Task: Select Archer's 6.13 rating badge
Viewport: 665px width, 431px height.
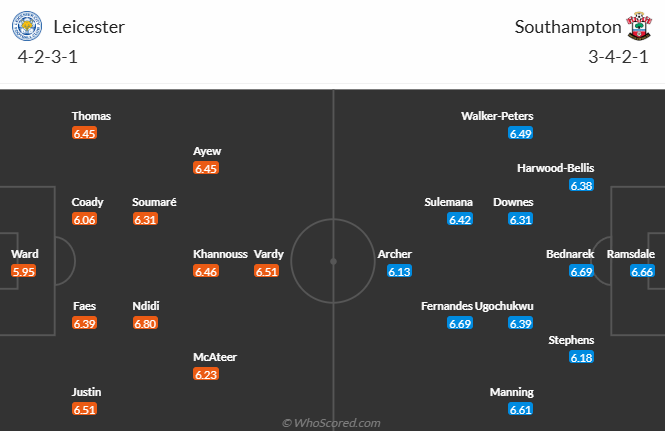Action: (x=400, y=271)
